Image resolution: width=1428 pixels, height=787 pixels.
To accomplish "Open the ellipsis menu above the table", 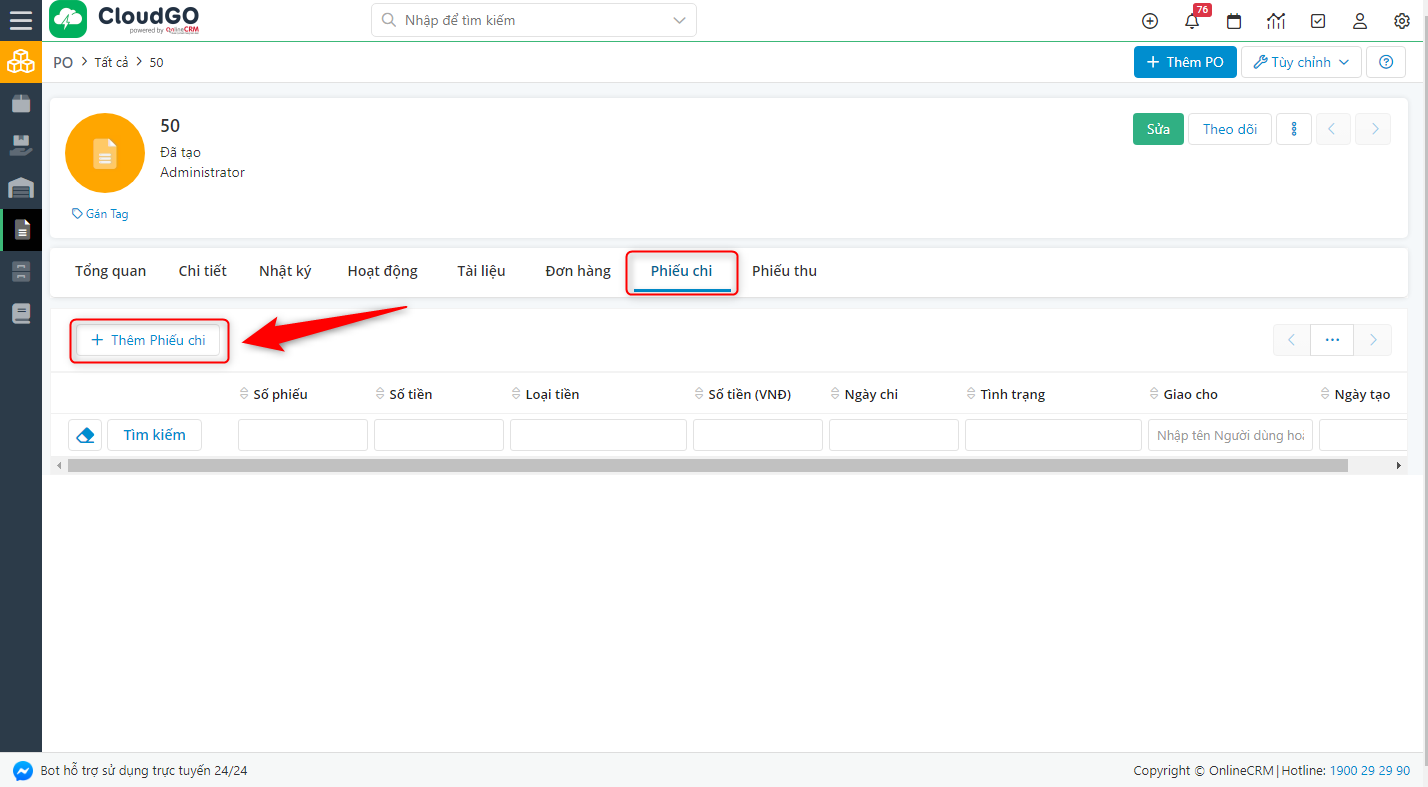I will 1331,339.
